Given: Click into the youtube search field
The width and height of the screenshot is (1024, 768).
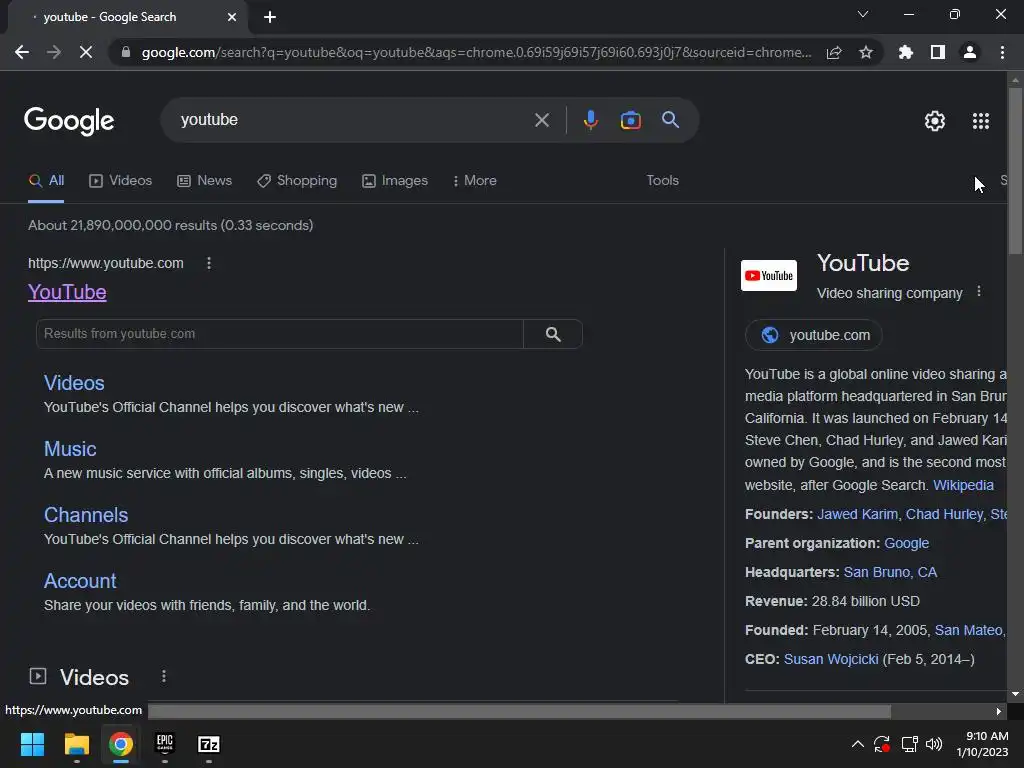Looking at the screenshot, I should [x=353, y=120].
